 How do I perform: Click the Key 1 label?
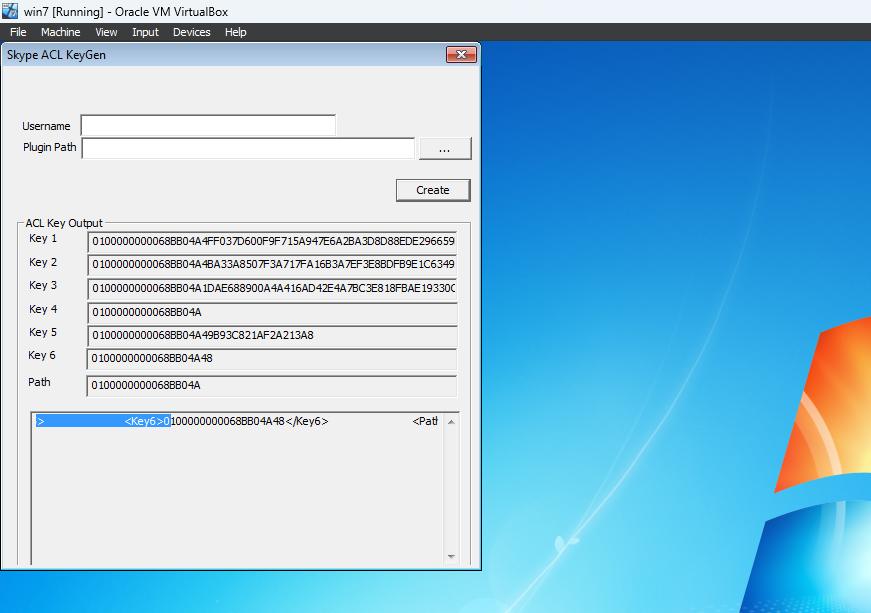click(x=43, y=239)
